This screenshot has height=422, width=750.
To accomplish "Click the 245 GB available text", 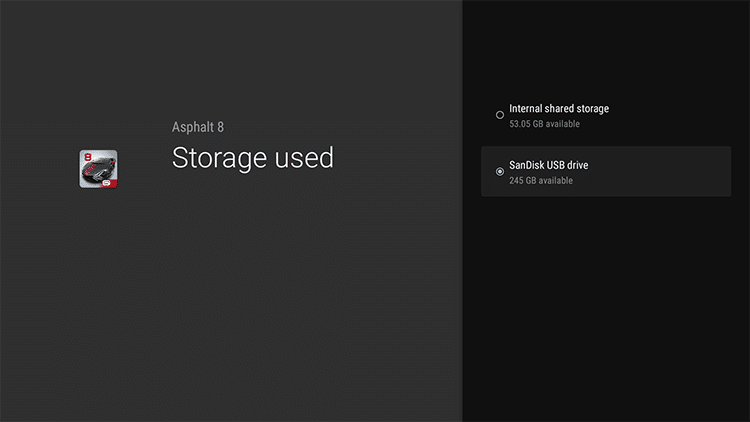I will coord(540,180).
